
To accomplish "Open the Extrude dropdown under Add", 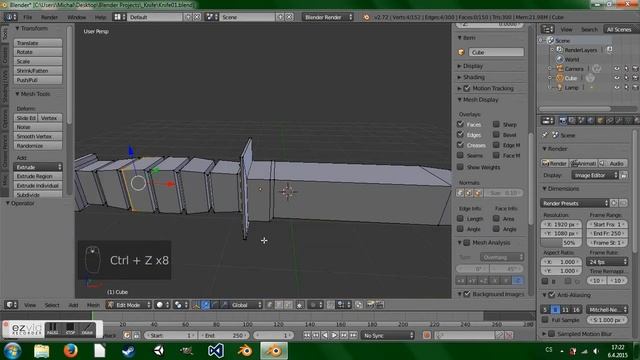I will [x=38, y=167].
